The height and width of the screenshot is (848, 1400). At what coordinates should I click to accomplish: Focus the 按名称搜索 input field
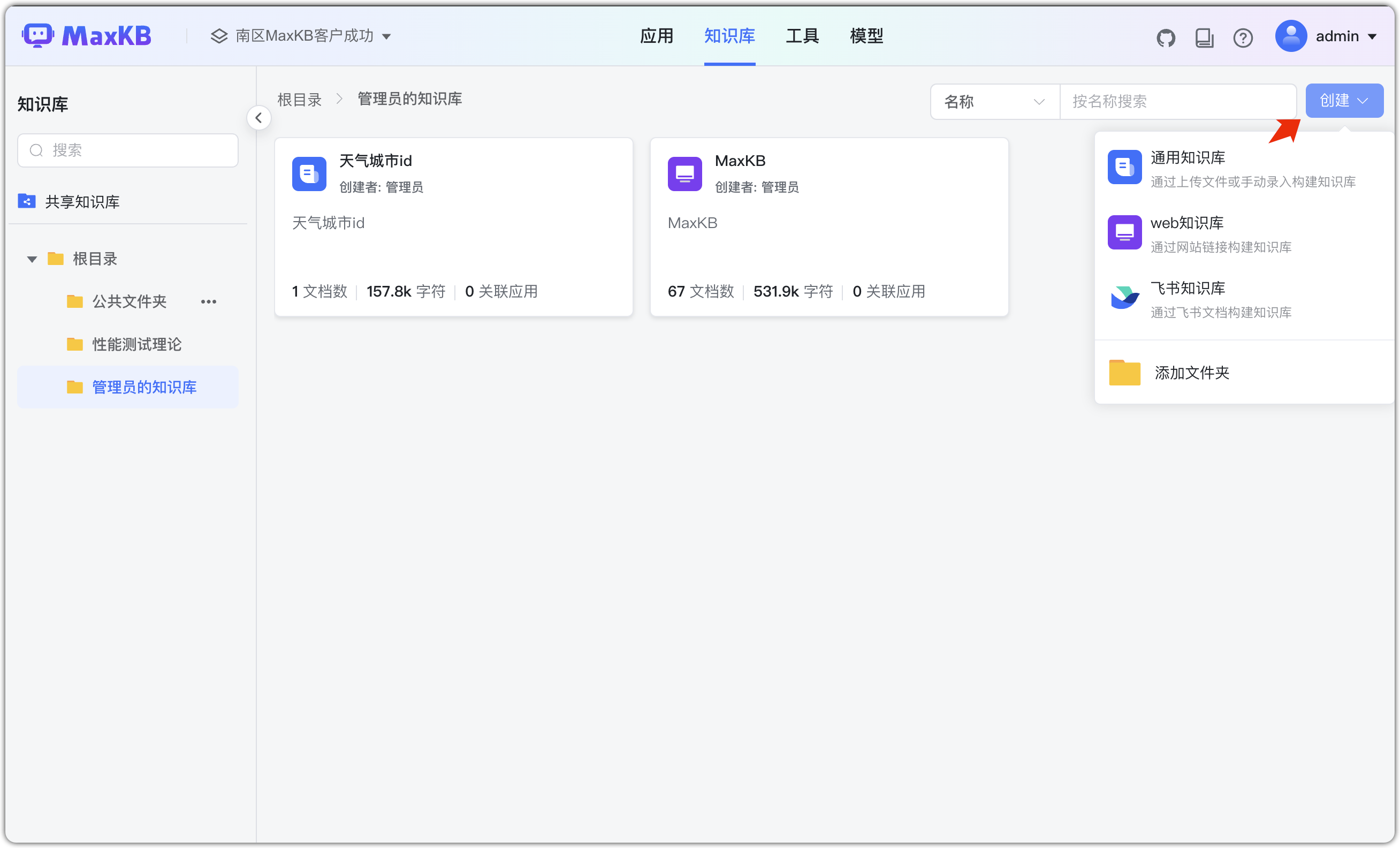(x=1178, y=101)
